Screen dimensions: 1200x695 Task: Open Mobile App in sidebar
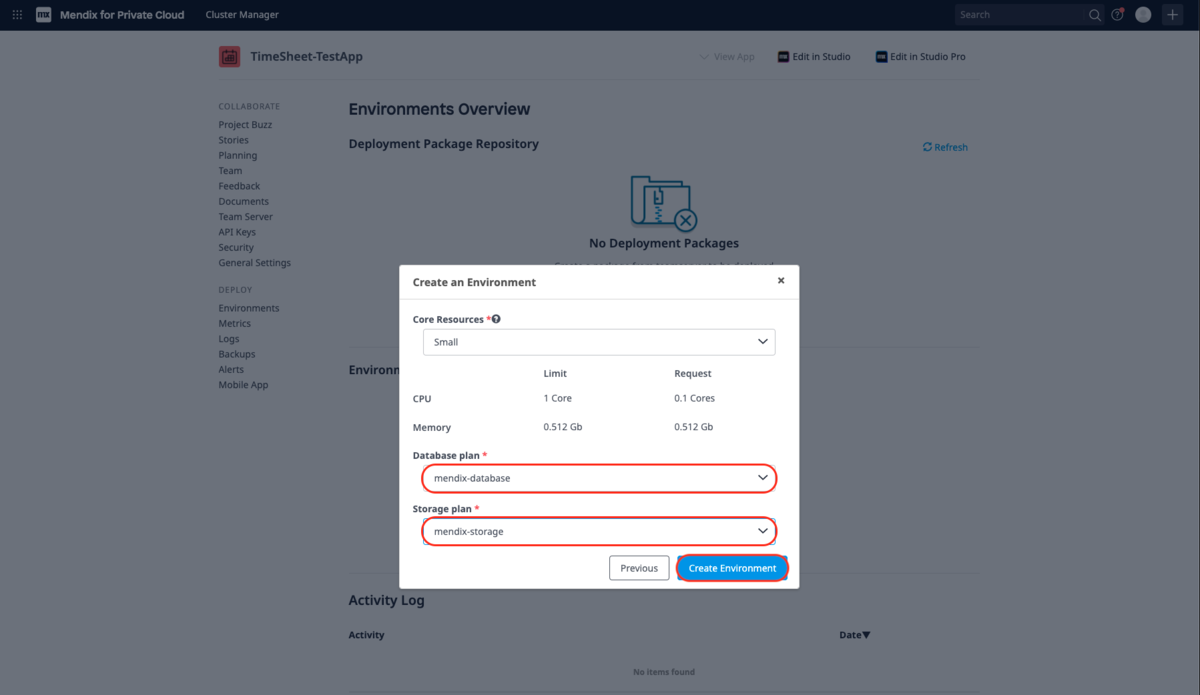pyautogui.click(x=244, y=385)
